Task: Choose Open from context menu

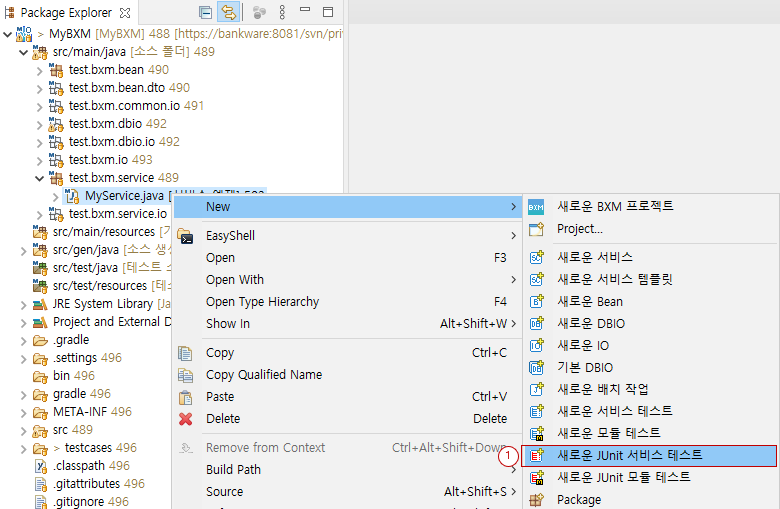Action: tap(347, 258)
